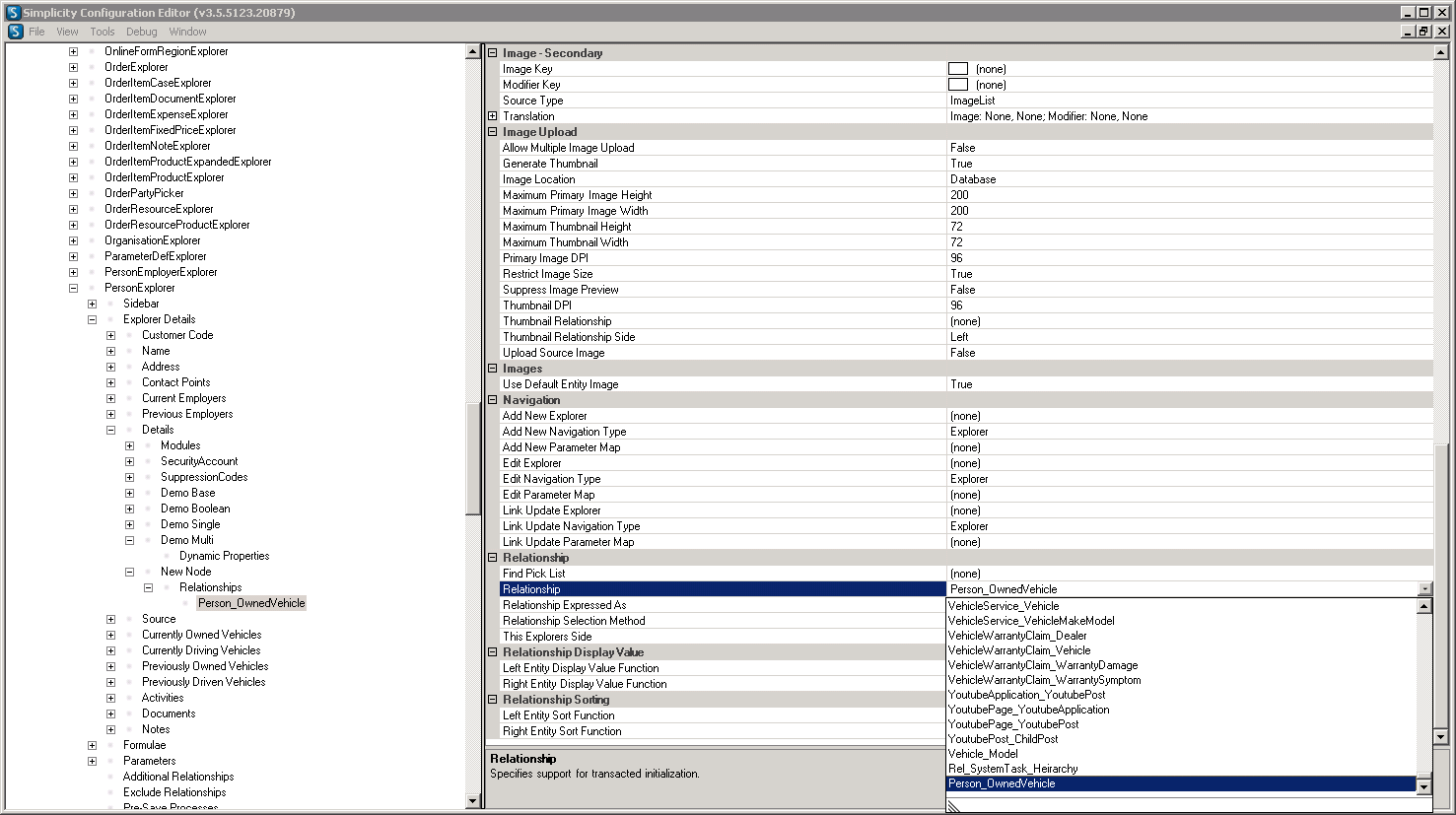
Task: Choose VehicleWarrantyClaim_WarrantyDamage list option
Action: 1181,665
